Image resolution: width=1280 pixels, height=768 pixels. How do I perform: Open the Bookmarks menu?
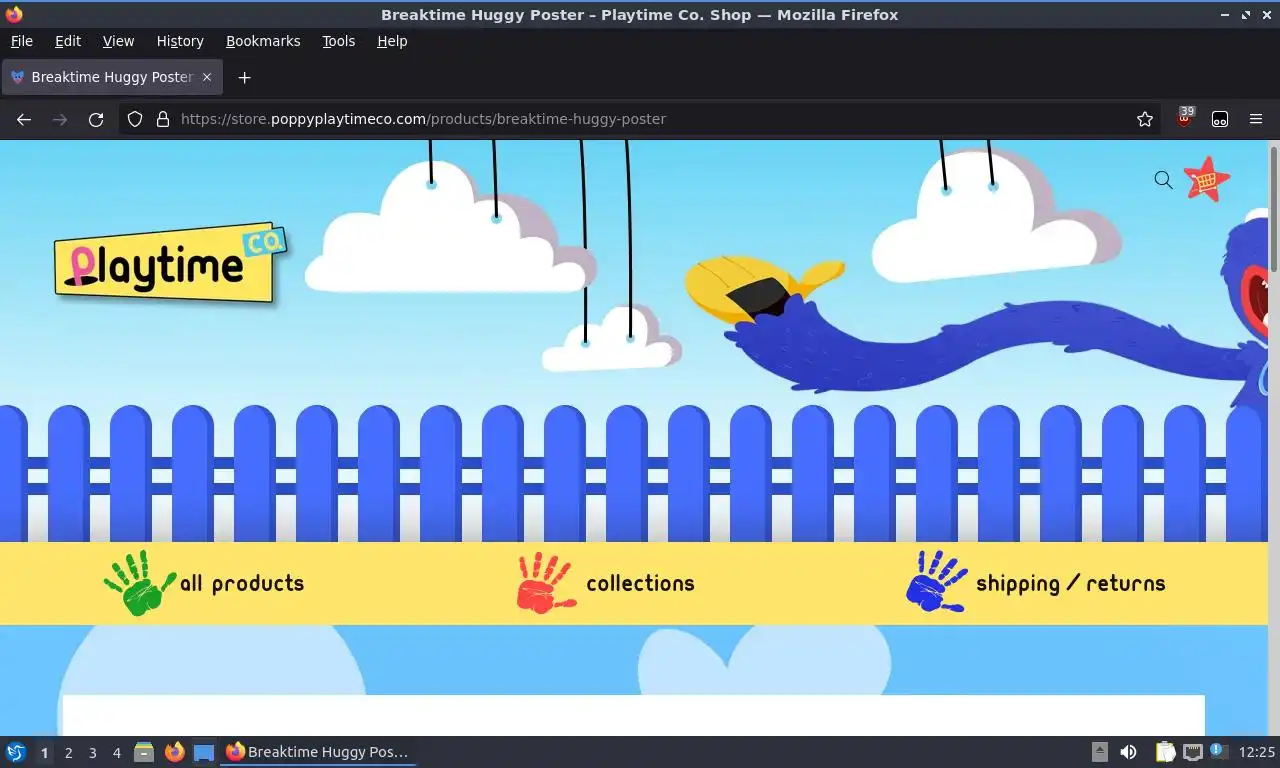point(263,41)
